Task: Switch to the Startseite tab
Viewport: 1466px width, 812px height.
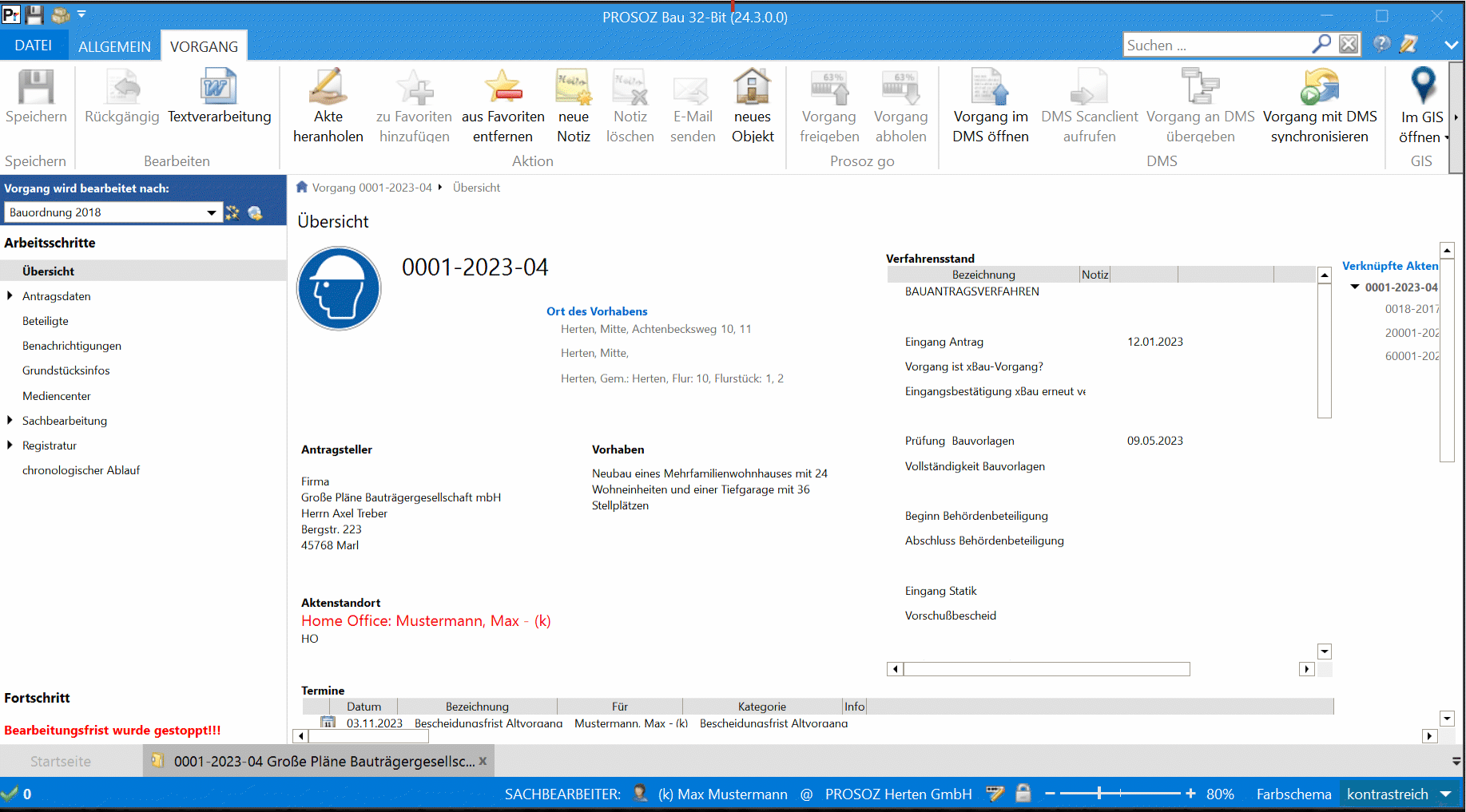Action: [61, 761]
